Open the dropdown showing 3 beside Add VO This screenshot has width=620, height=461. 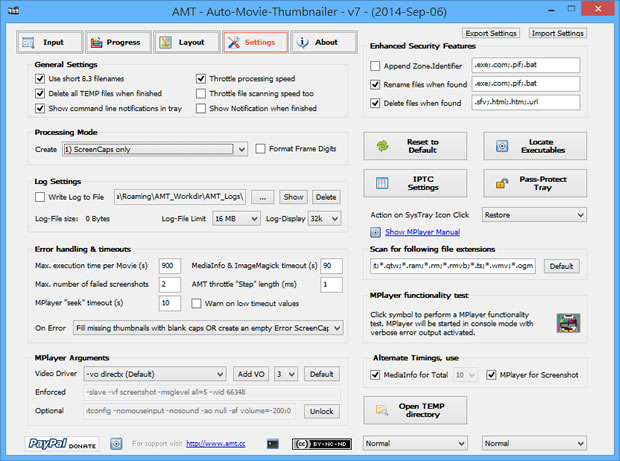pos(286,374)
